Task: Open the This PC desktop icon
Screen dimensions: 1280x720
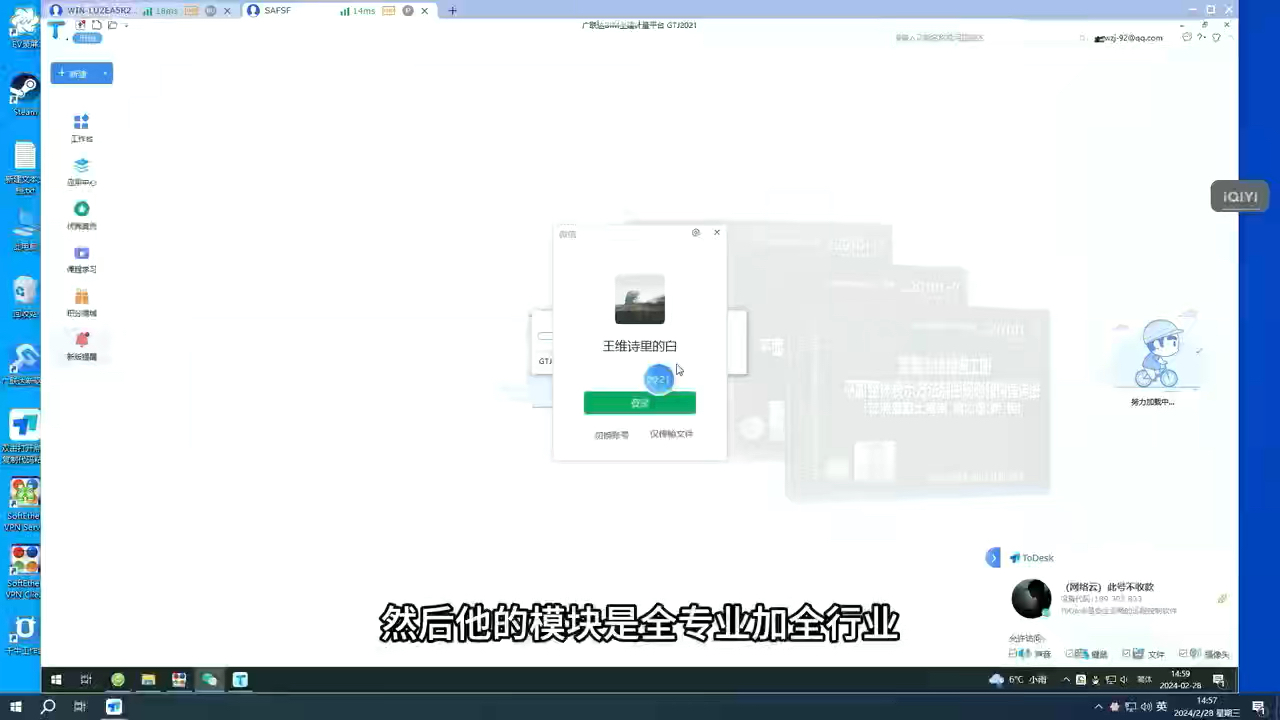Action: click(25, 230)
